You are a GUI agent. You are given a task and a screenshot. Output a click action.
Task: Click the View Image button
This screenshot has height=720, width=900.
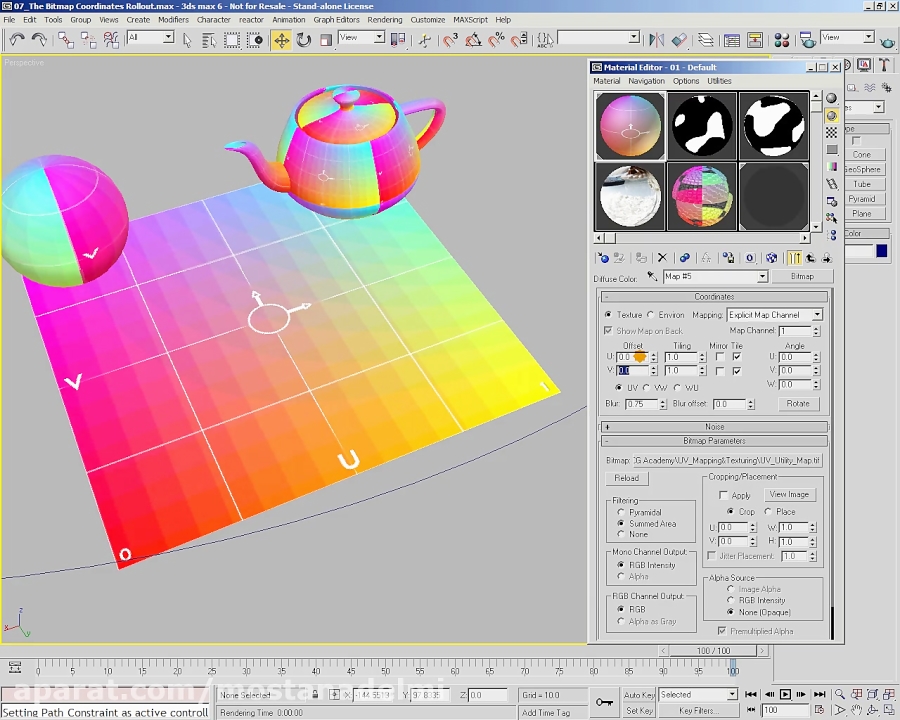tap(788, 495)
